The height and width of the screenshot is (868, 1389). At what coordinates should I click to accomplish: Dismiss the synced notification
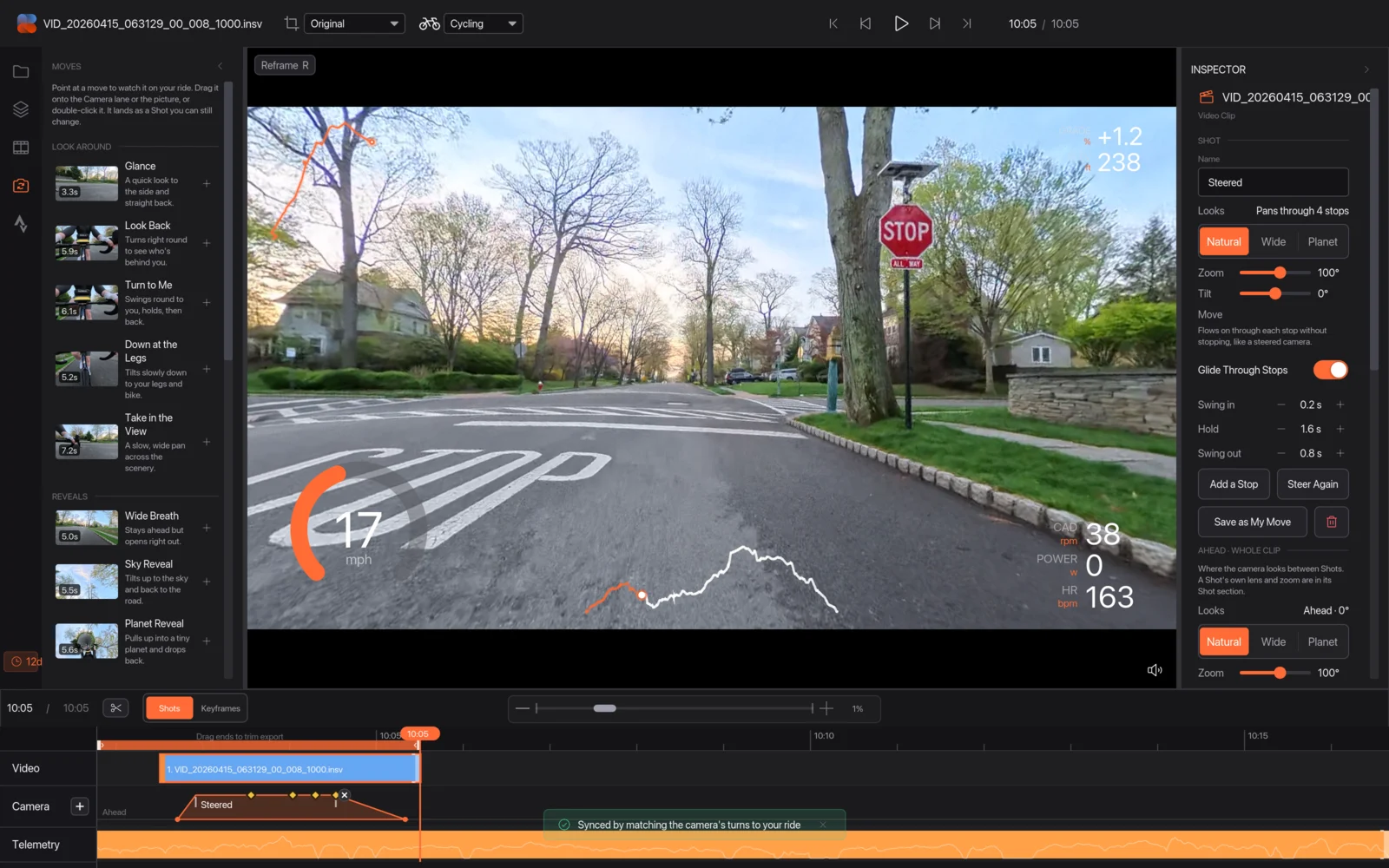tap(823, 825)
